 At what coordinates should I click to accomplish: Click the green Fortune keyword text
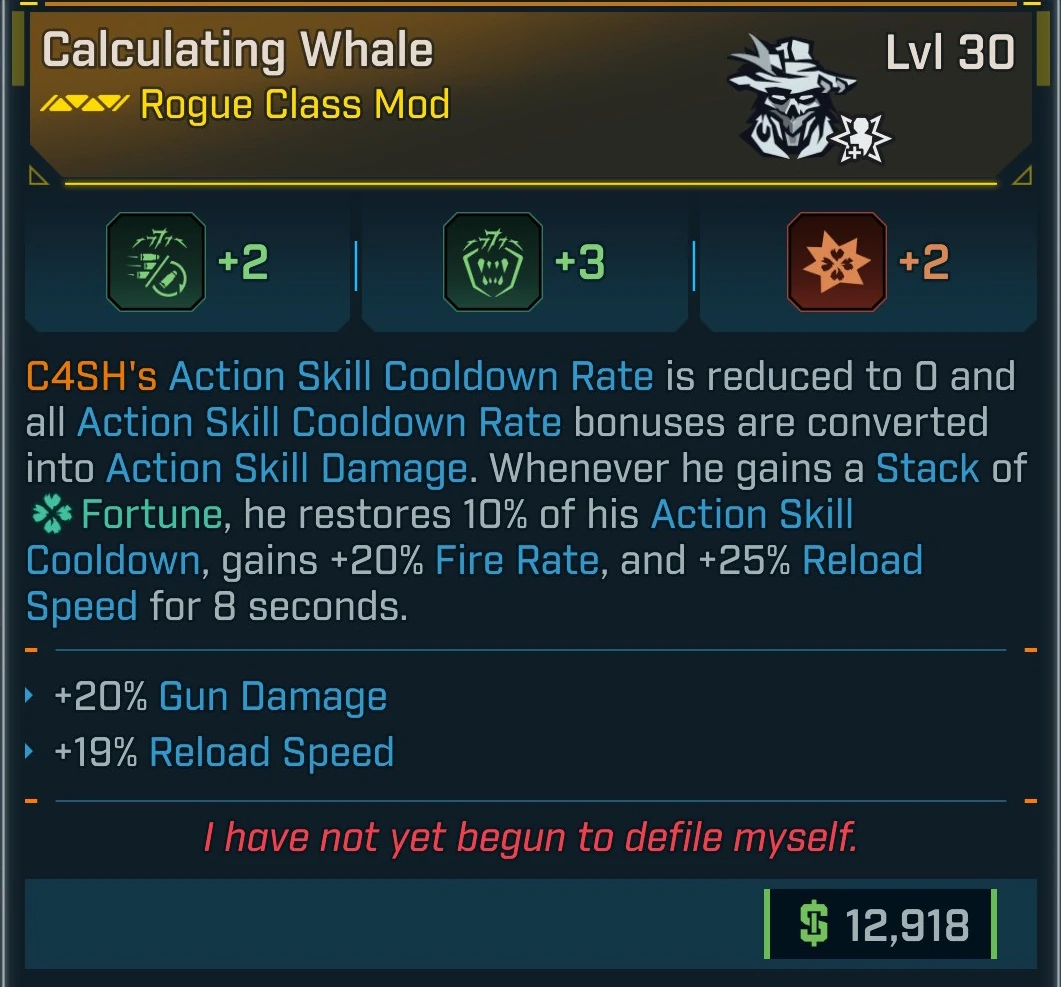click(152, 515)
